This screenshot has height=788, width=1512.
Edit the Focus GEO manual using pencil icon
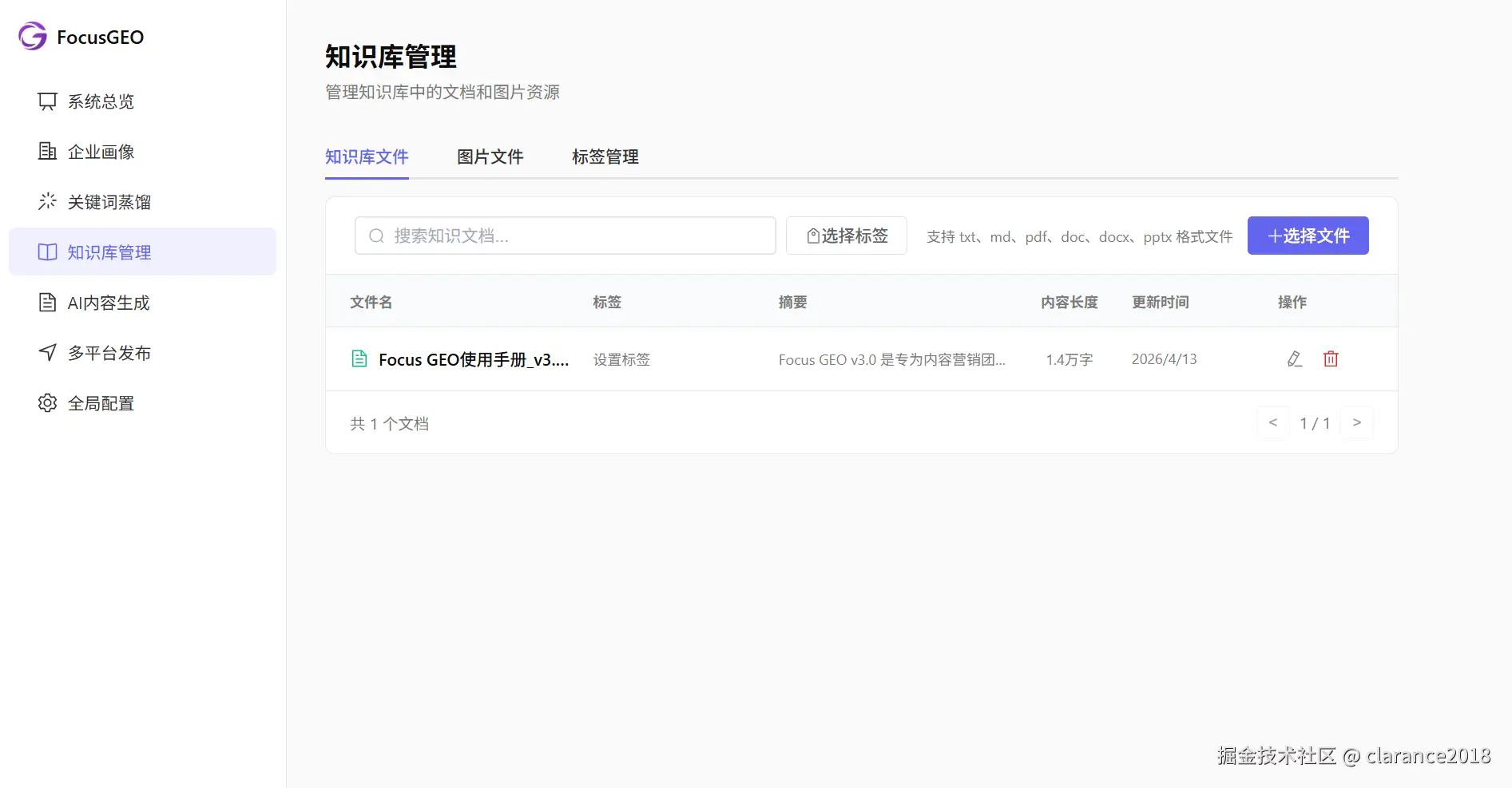pos(1294,359)
